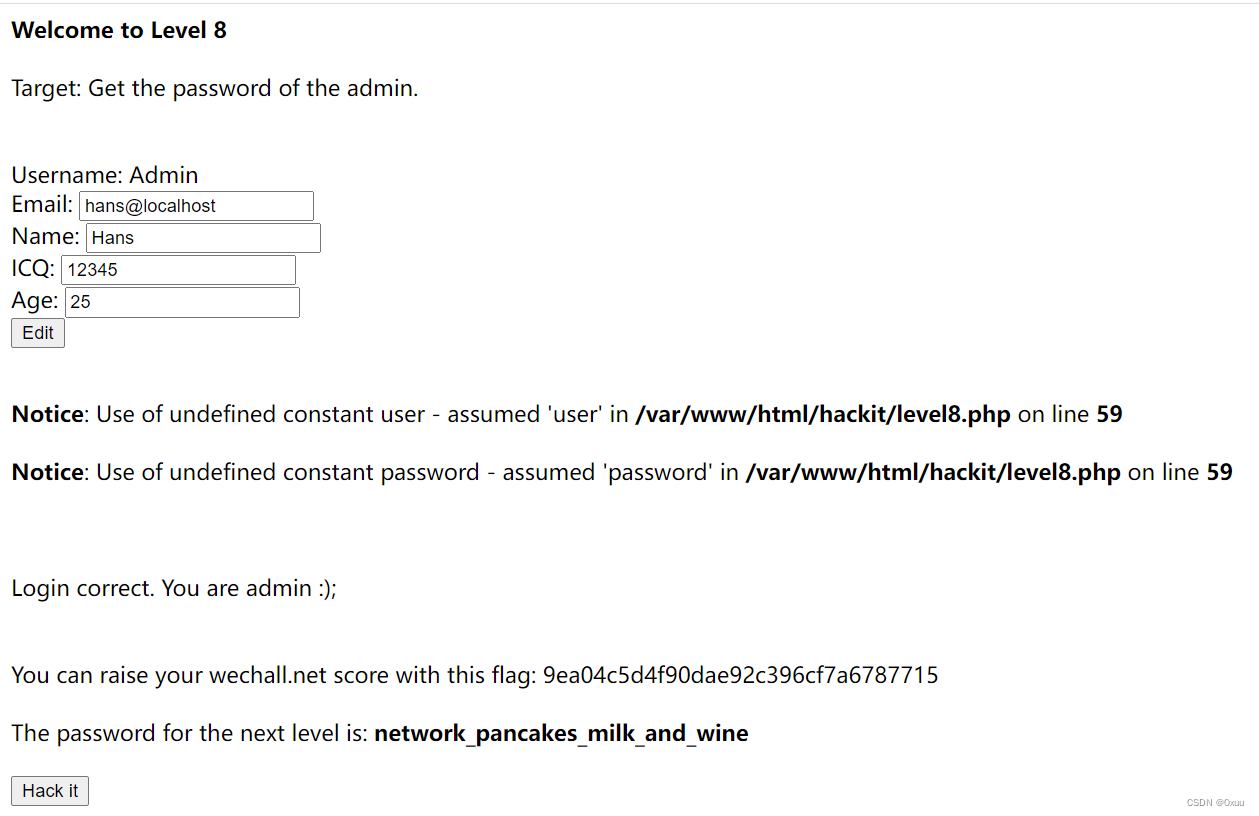Place cursor in the Name field
1259x816 pixels.
coord(202,237)
